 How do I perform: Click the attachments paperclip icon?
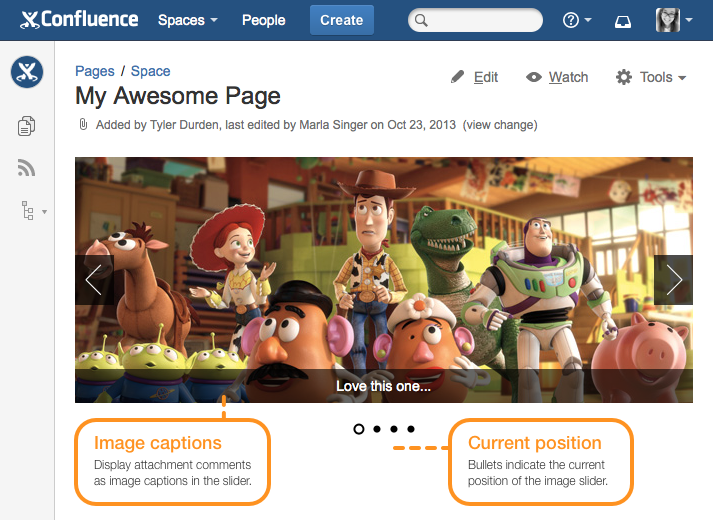coord(83,124)
